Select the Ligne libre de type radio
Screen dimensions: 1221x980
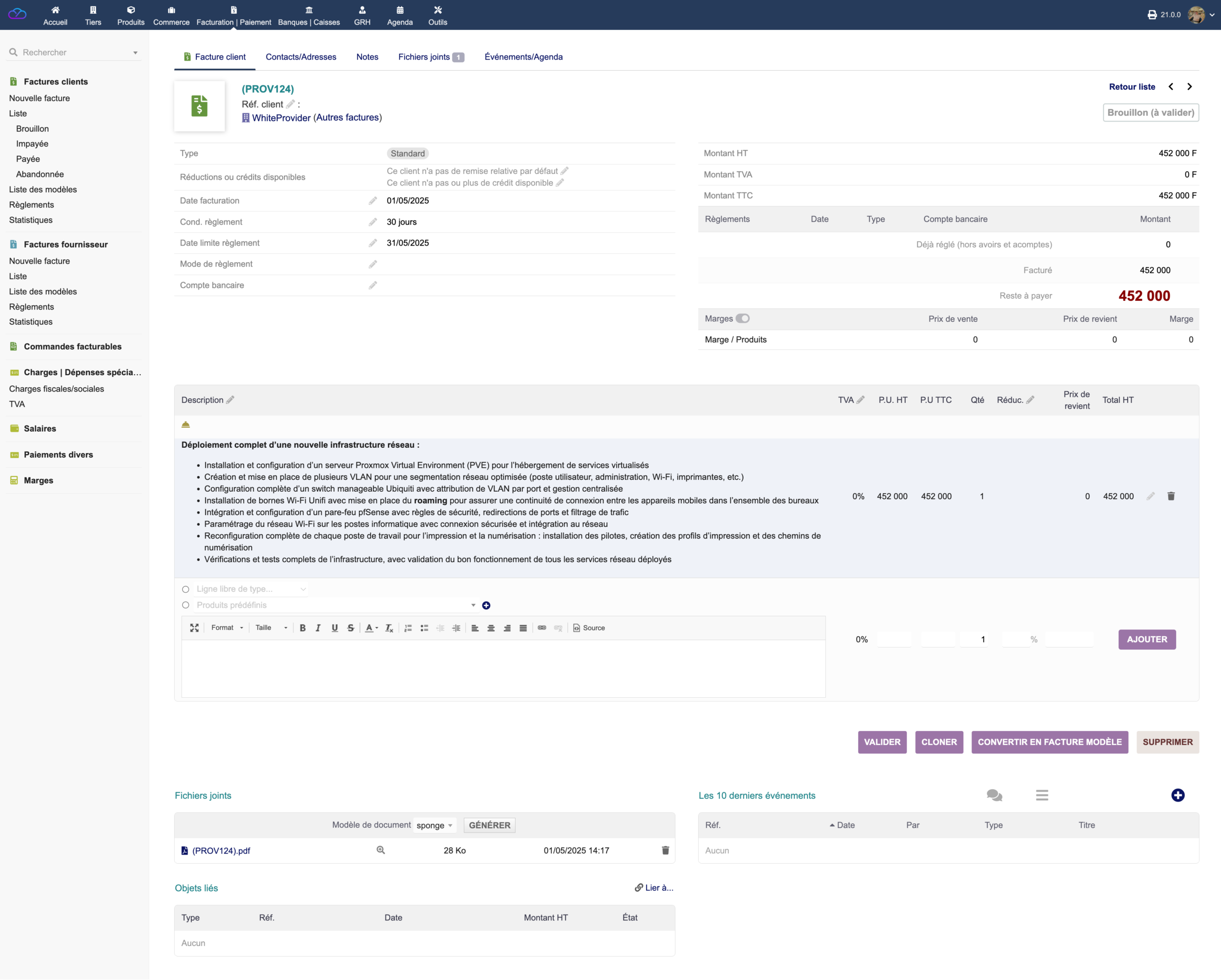pyautogui.click(x=185, y=589)
